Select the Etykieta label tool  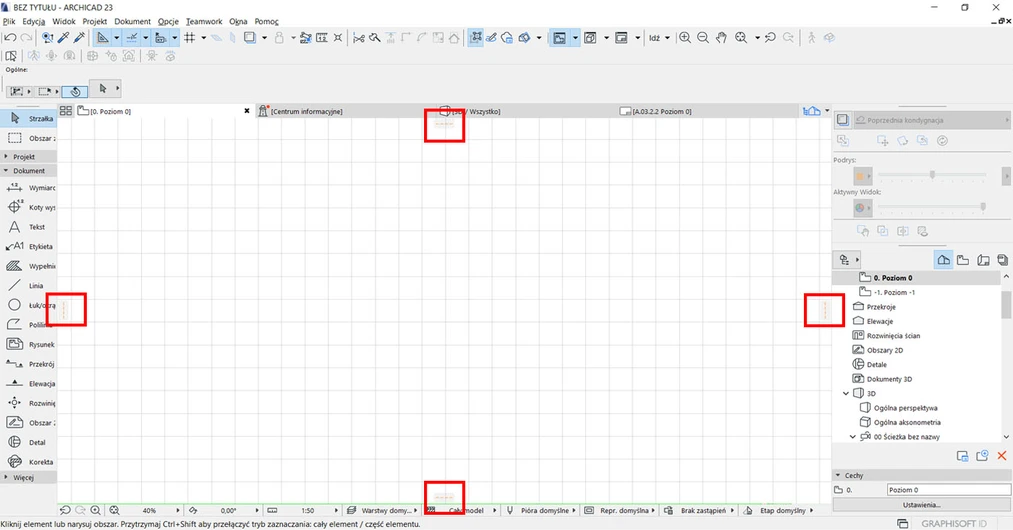pyautogui.click(x=29, y=246)
